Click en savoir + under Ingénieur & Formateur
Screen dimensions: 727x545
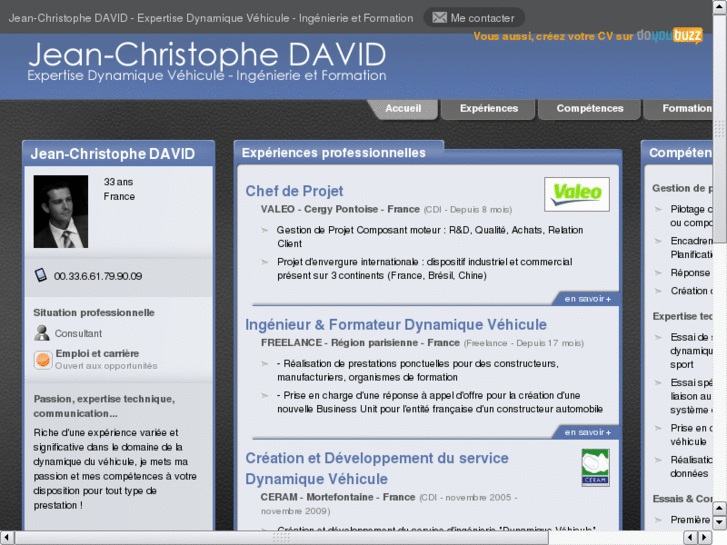(587, 432)
